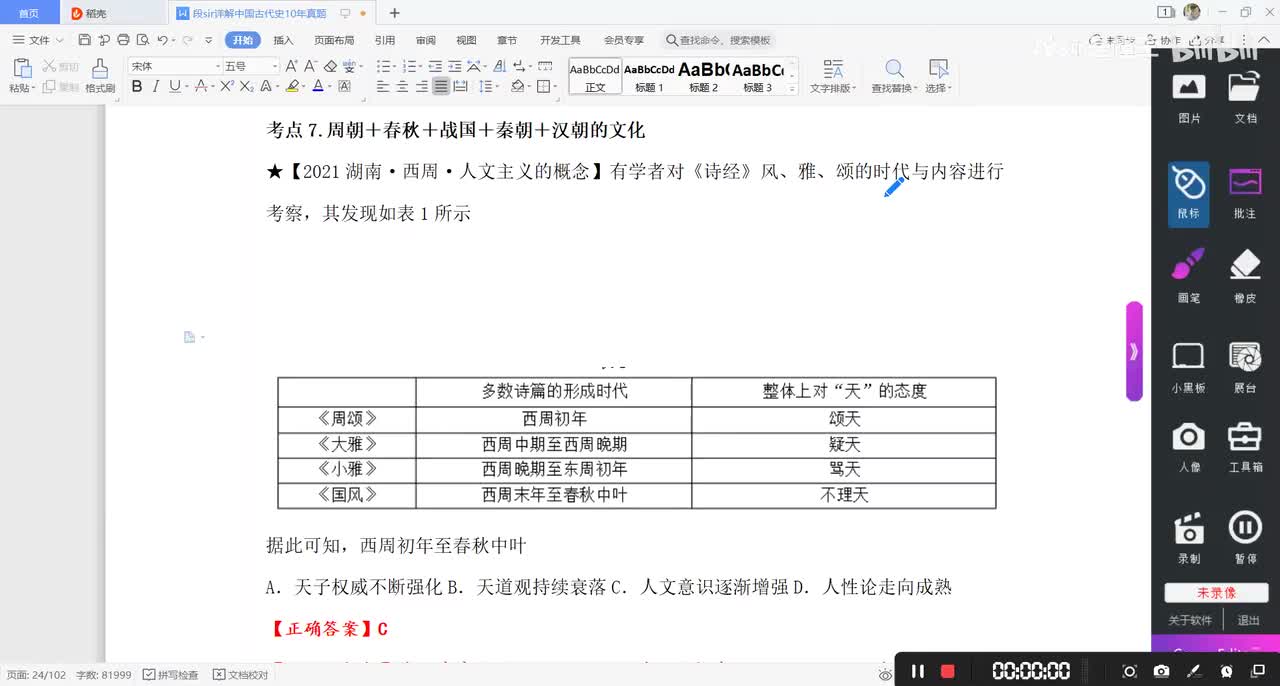Apply the 标题 2 style
This screenshot has width=1280, height=686.
[703, 76]
